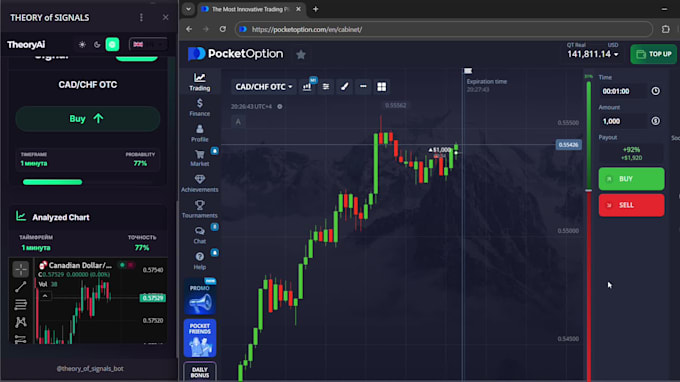
Task: Open the account balance 141,811.14 dropdown
Action: [592, 54]
